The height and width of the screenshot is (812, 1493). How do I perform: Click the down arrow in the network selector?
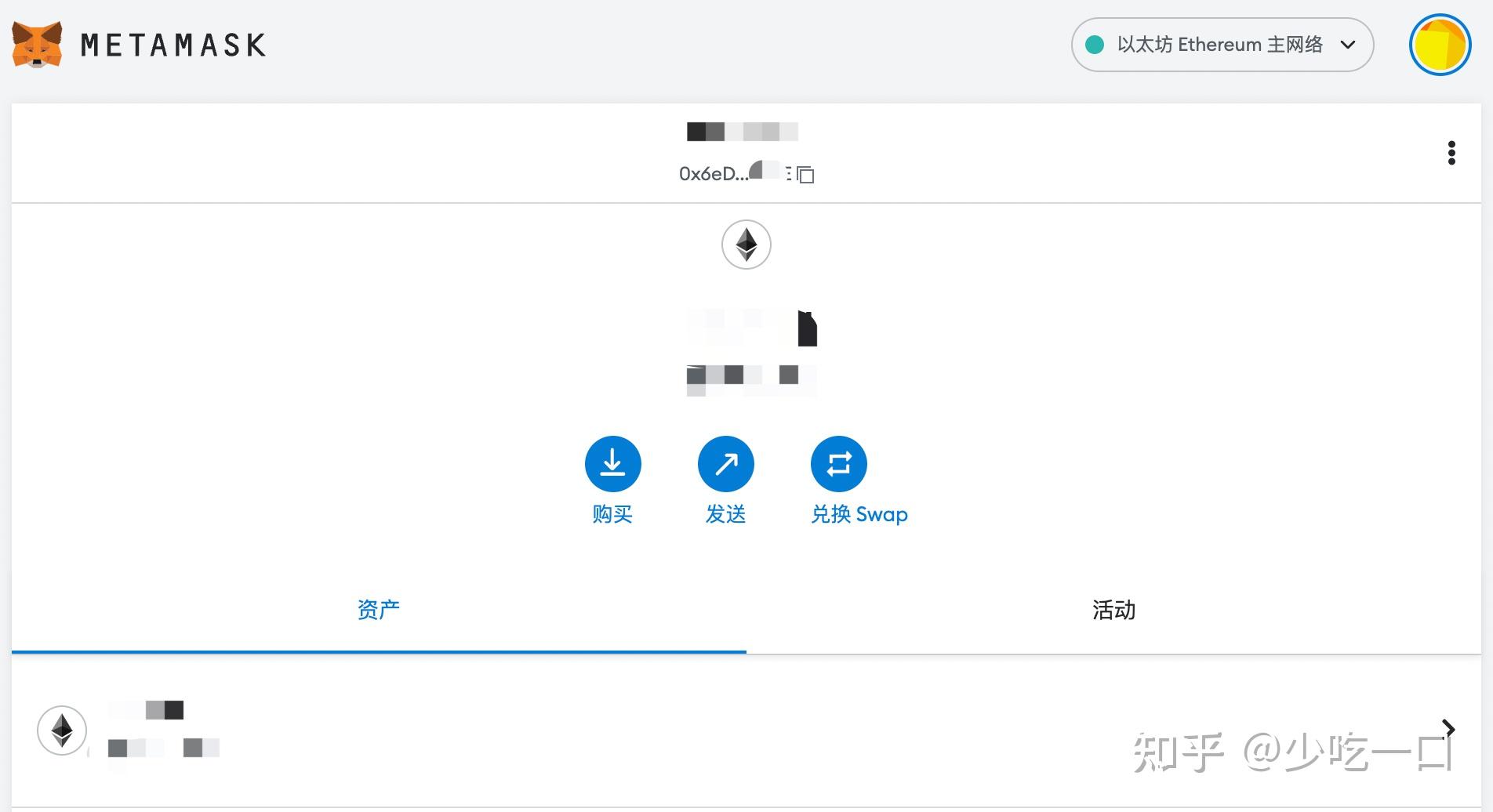(1348, 45)
